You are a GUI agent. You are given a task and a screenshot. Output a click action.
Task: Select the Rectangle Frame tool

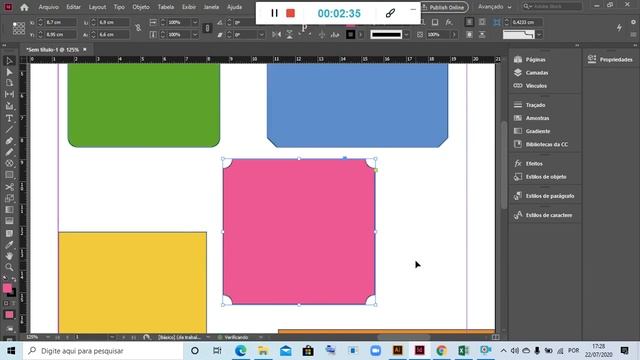(x=9, y=163)
